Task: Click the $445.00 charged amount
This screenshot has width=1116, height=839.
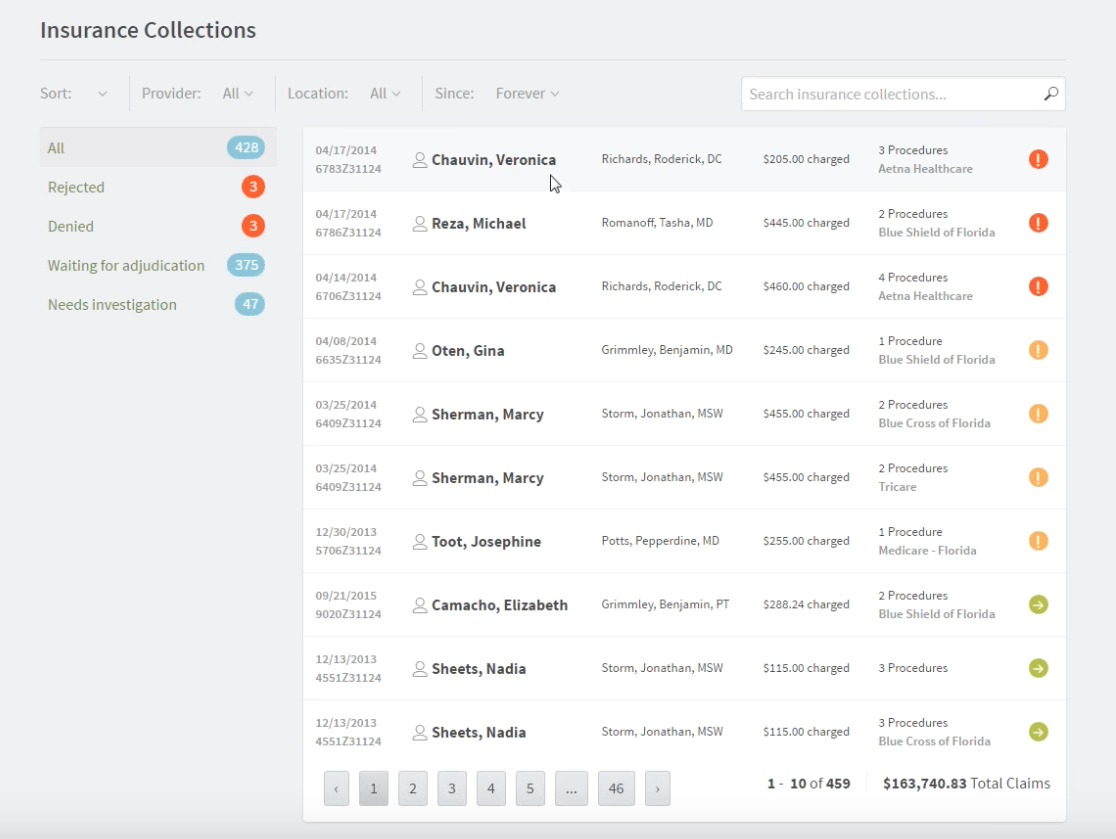Action: [806, 223]
